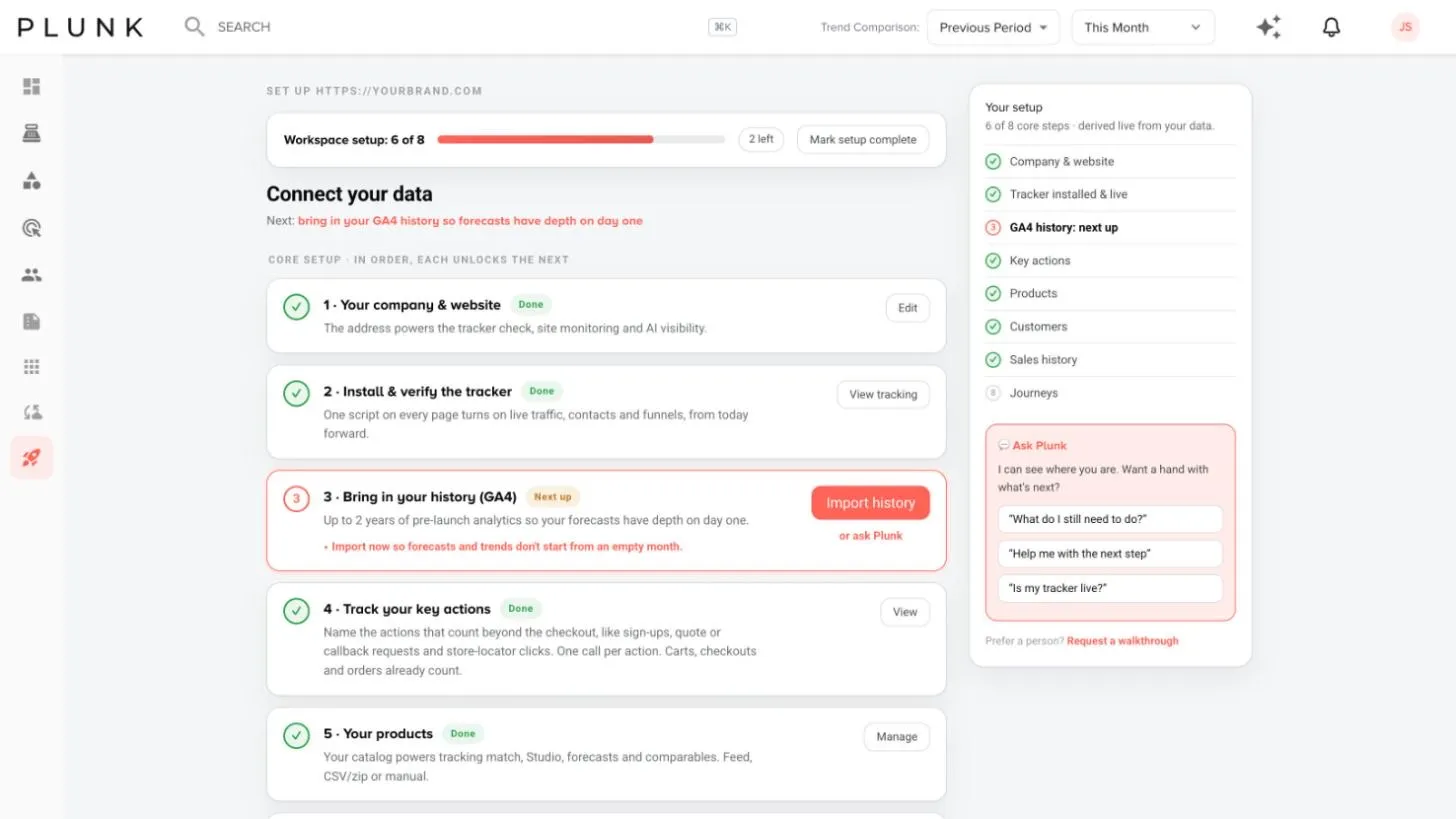Open the notifications bell
The width and height of the screenshot is (1456, 819).
(x=1331, y=27)
